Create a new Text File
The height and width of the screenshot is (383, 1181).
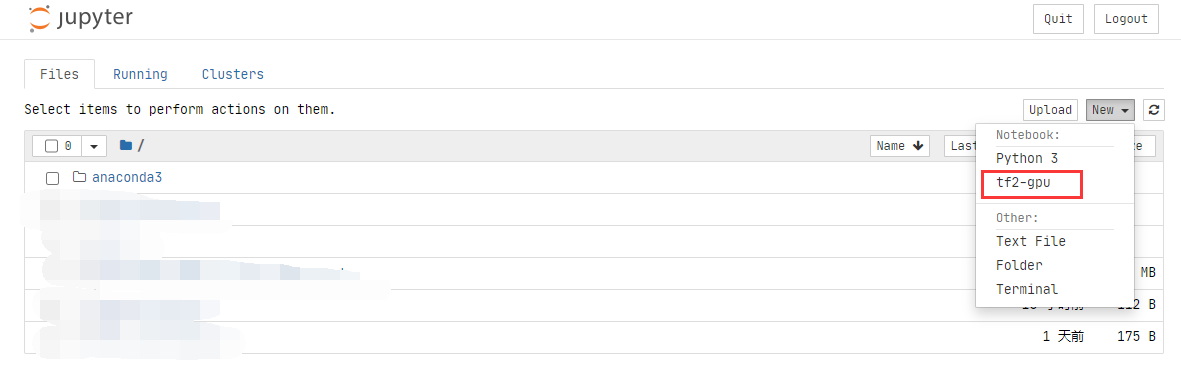point(1030,241)
